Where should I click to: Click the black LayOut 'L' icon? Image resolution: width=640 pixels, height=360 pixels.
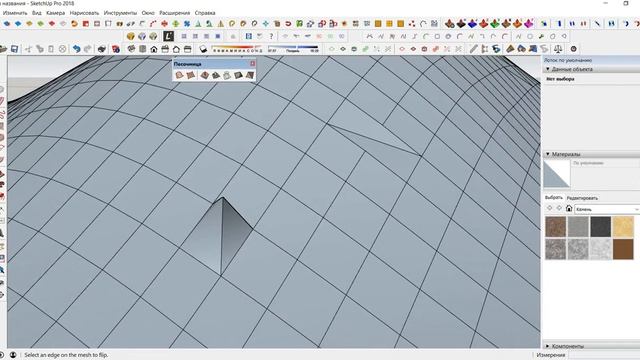click(x=169, y=36)
